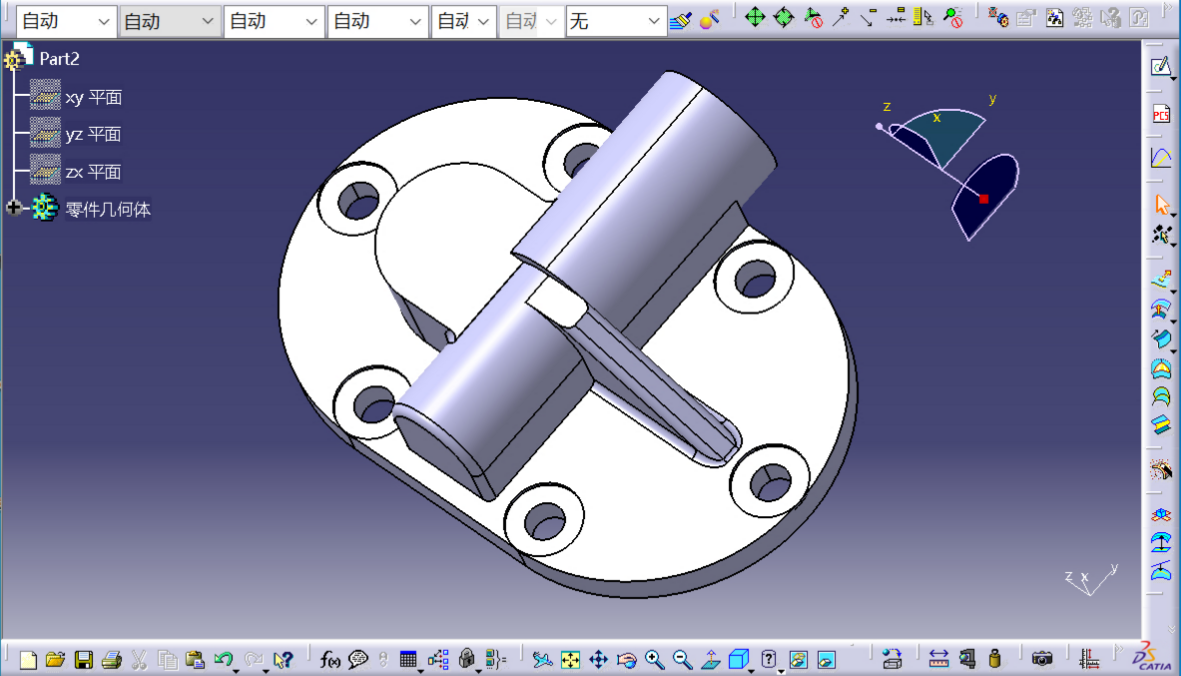This screenshot has width=1181, height=676.
Task: Select the Zoom In magnifier icon
Action: [x=654, y=659]
